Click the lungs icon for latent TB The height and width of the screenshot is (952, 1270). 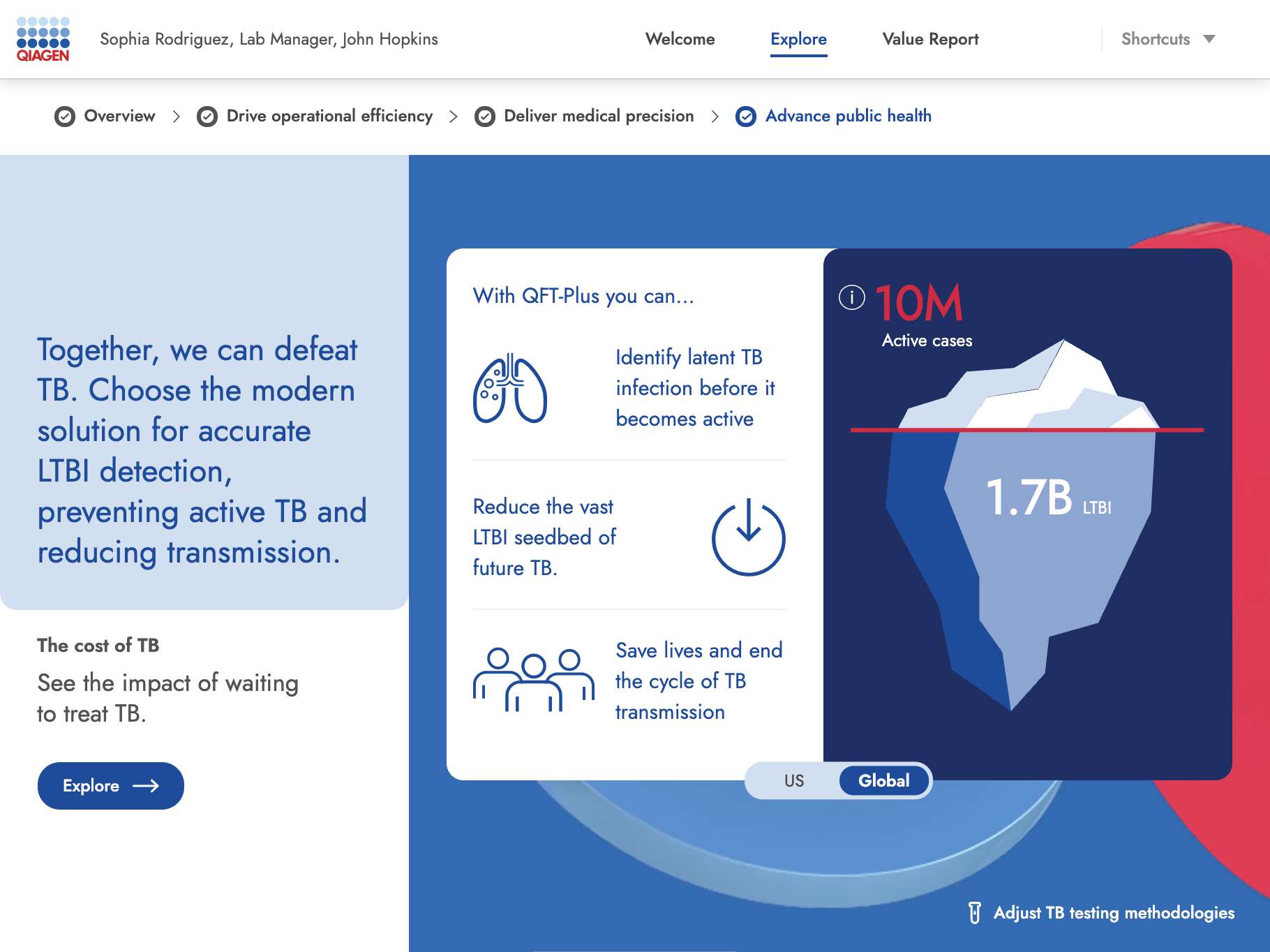coord(510,388)
